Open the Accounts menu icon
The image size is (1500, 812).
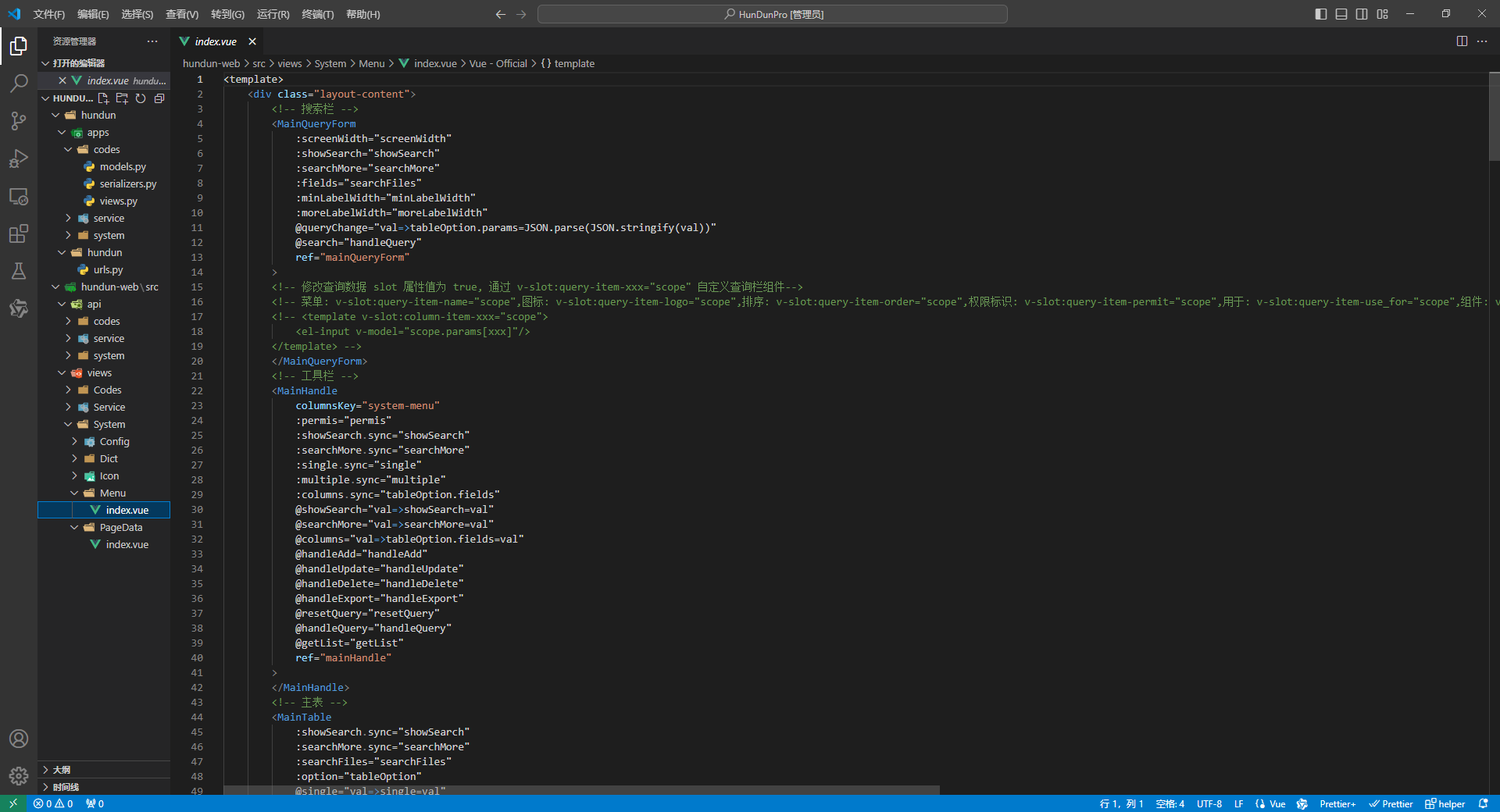click(19, 739)
